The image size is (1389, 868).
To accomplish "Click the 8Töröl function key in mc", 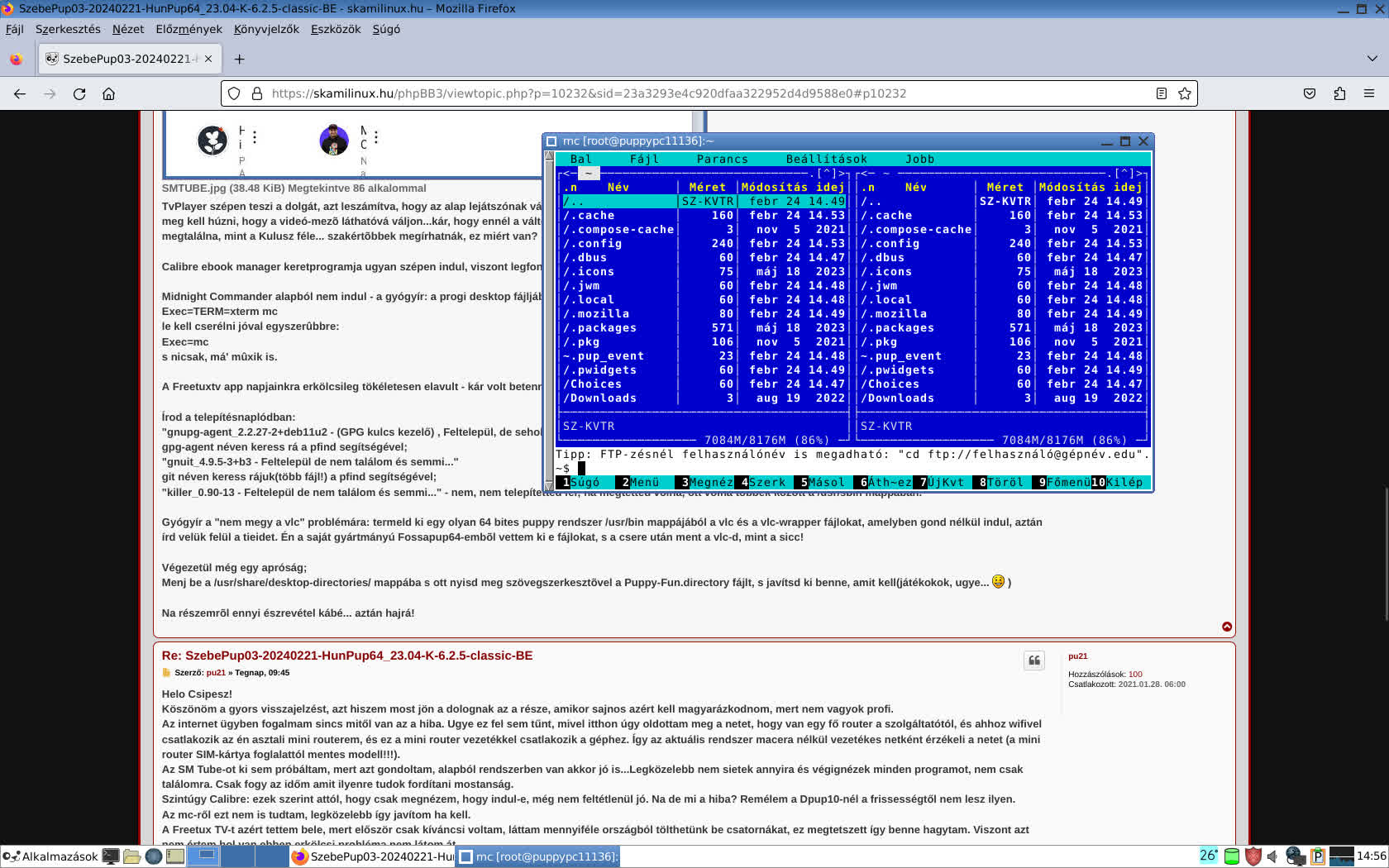I will coord(1001,482).
